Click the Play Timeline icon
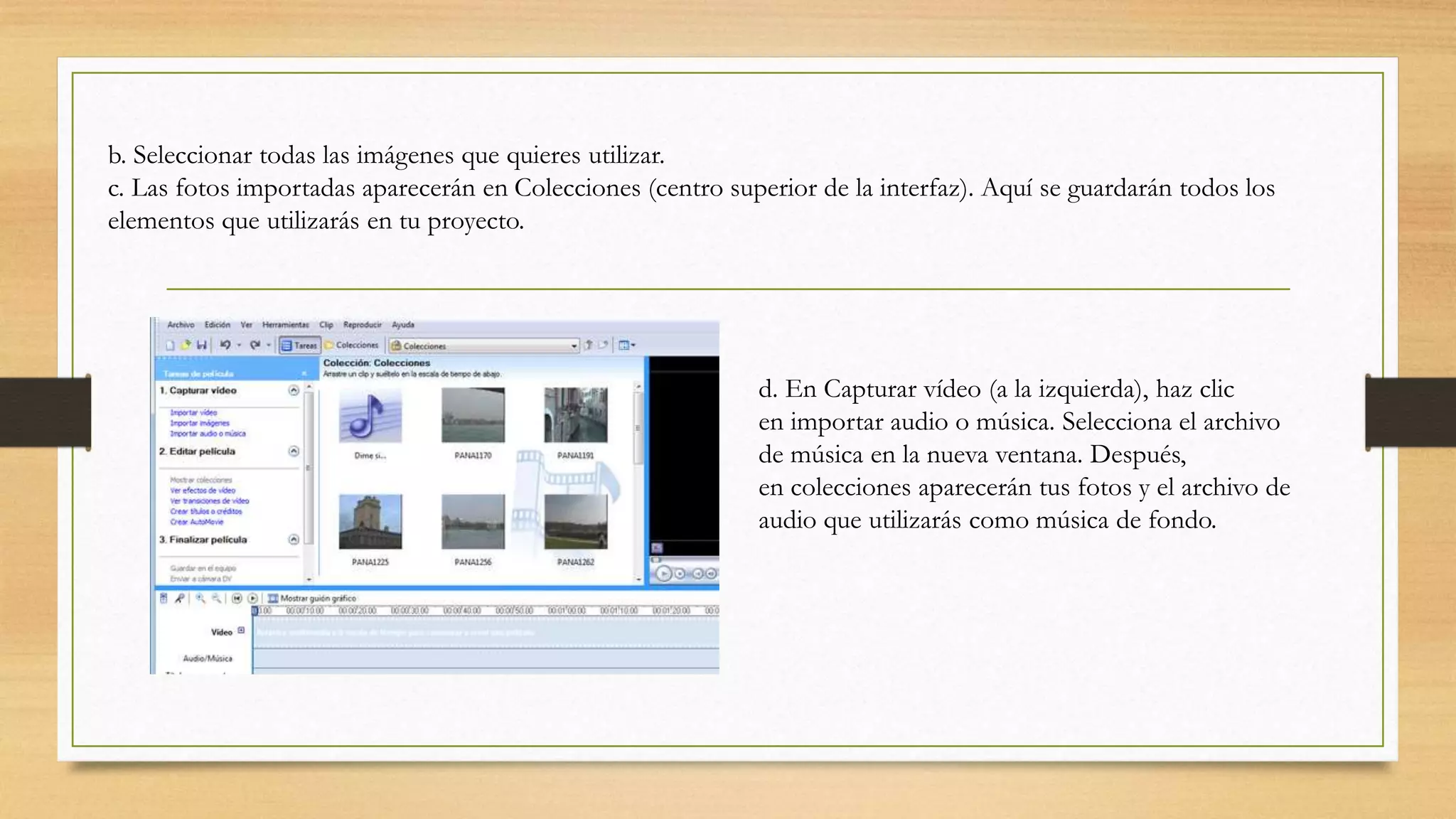Image resolution: width=1456 pixels, height=819 pixels. 252,599
